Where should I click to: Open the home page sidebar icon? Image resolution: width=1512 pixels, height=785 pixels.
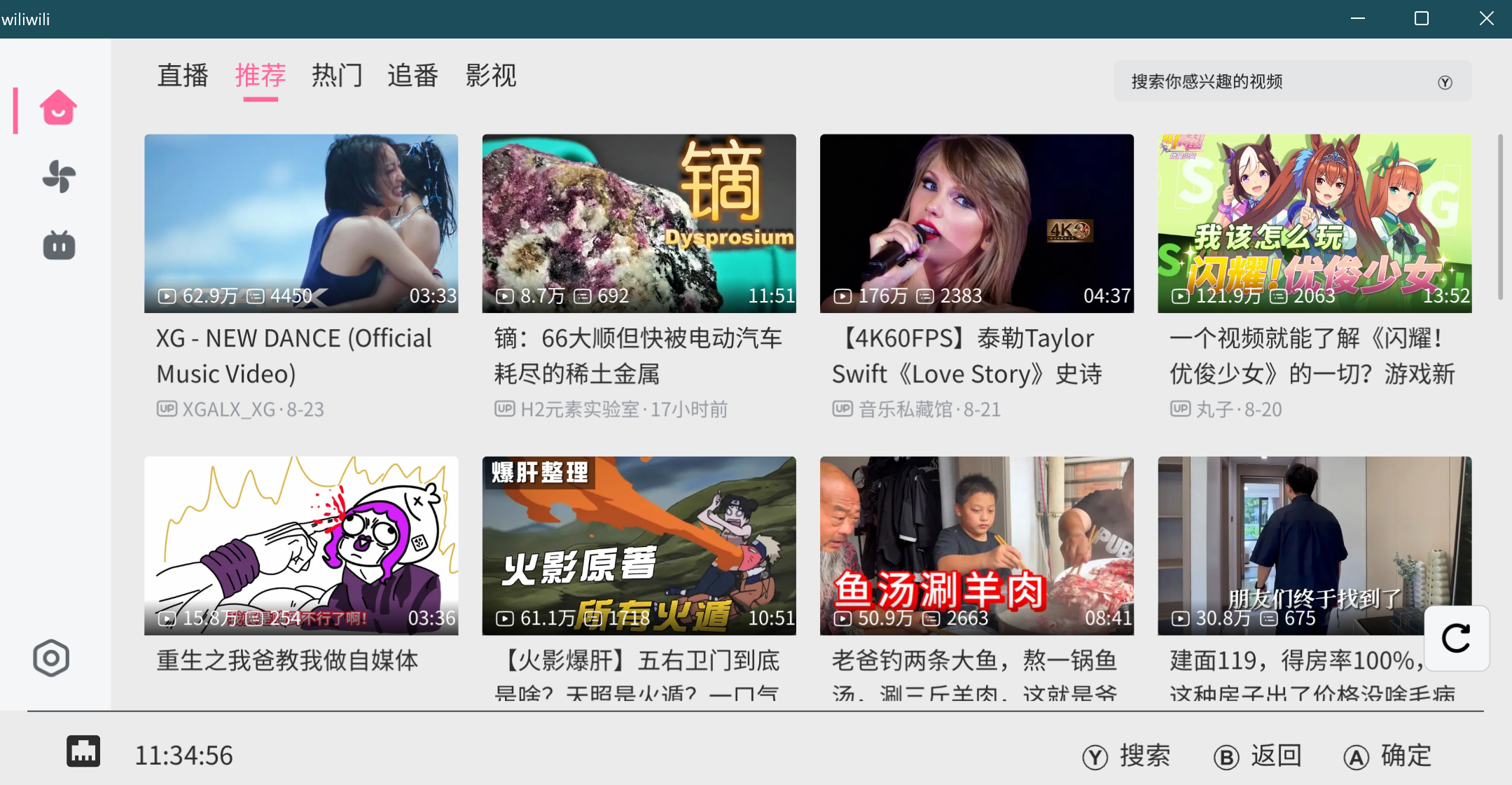pos(58,108)
